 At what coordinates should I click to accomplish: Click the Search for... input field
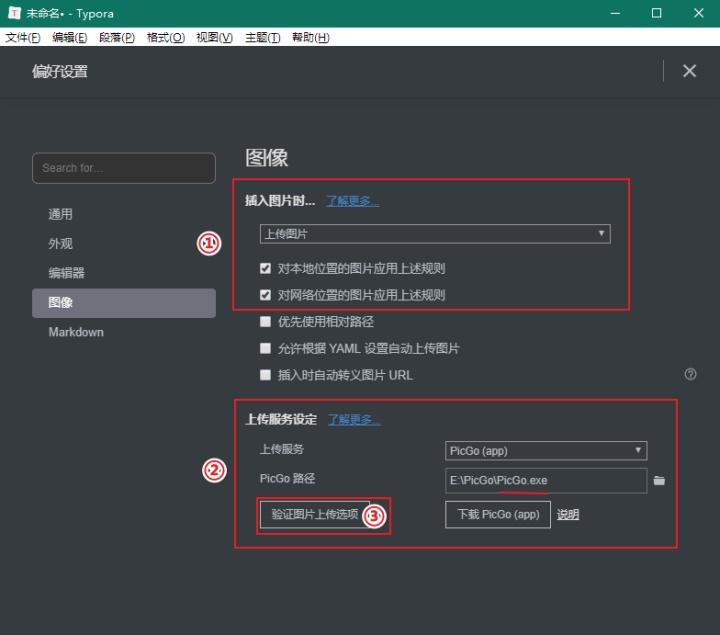pyautogui.click(x=124, y=168)
